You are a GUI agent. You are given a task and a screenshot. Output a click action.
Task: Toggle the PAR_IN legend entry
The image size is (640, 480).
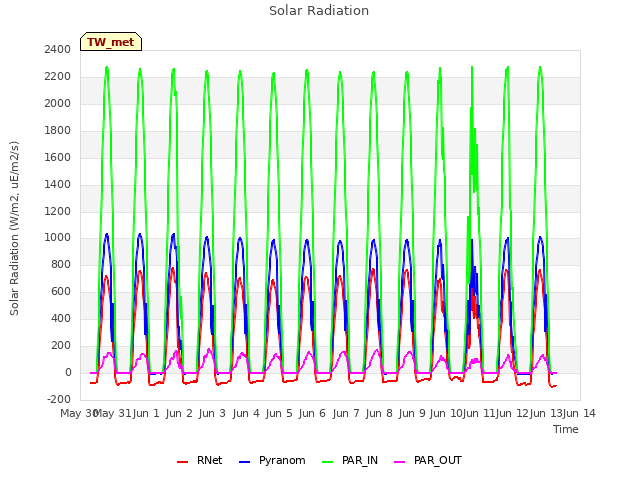tap(350, 460)
